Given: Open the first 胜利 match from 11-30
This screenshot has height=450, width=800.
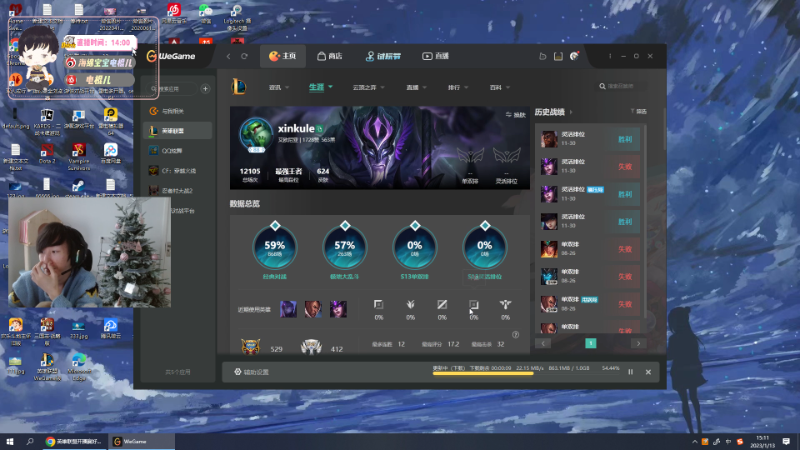Looking at the screenshot, I should pos(590,139).
